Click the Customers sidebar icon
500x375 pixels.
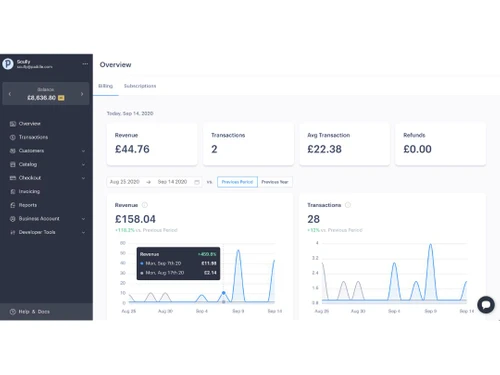(x=13, y=151)
